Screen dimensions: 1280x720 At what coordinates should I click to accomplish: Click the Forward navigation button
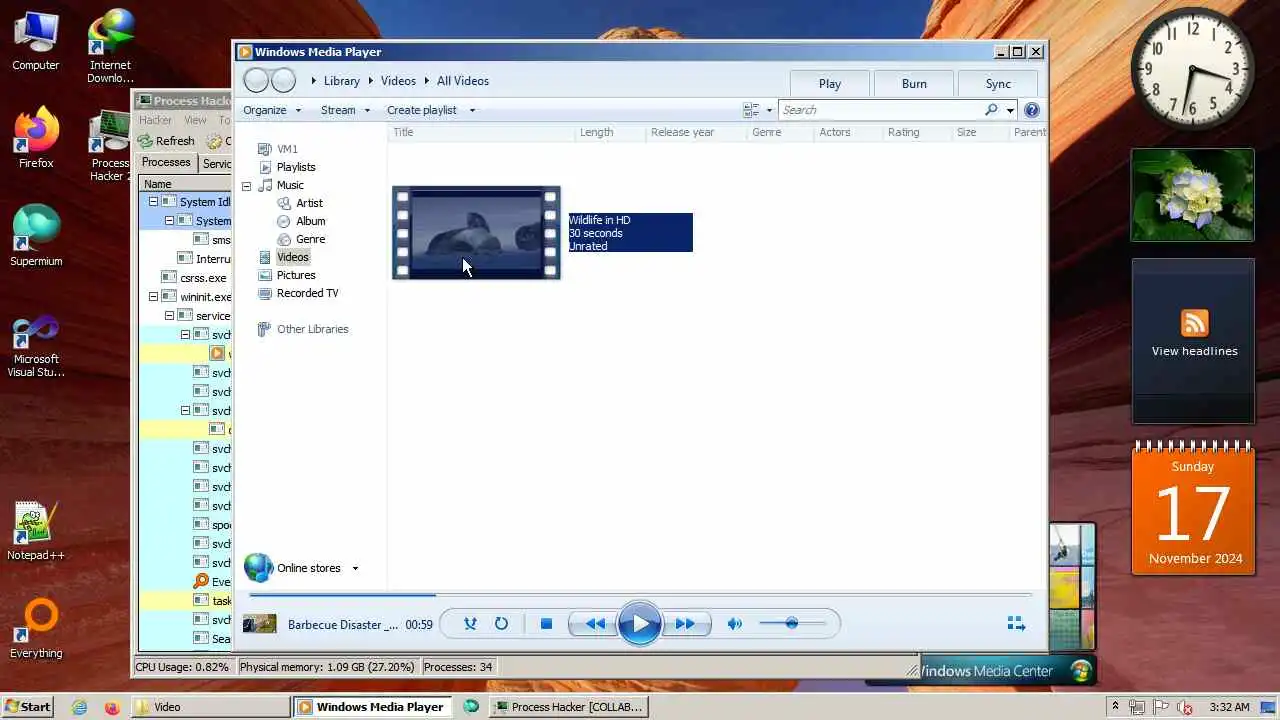(284, 81)
